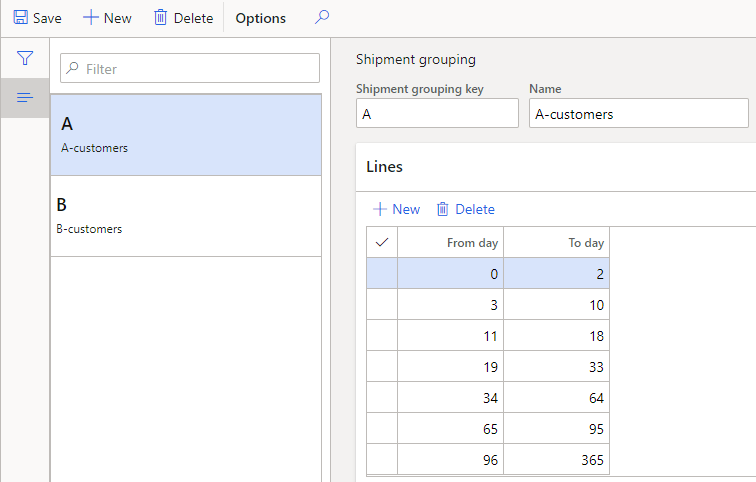The height and width of the screenshot is (482, 756).
Task: Click the From day cell with value 11
Action: [x=450, y=335]
